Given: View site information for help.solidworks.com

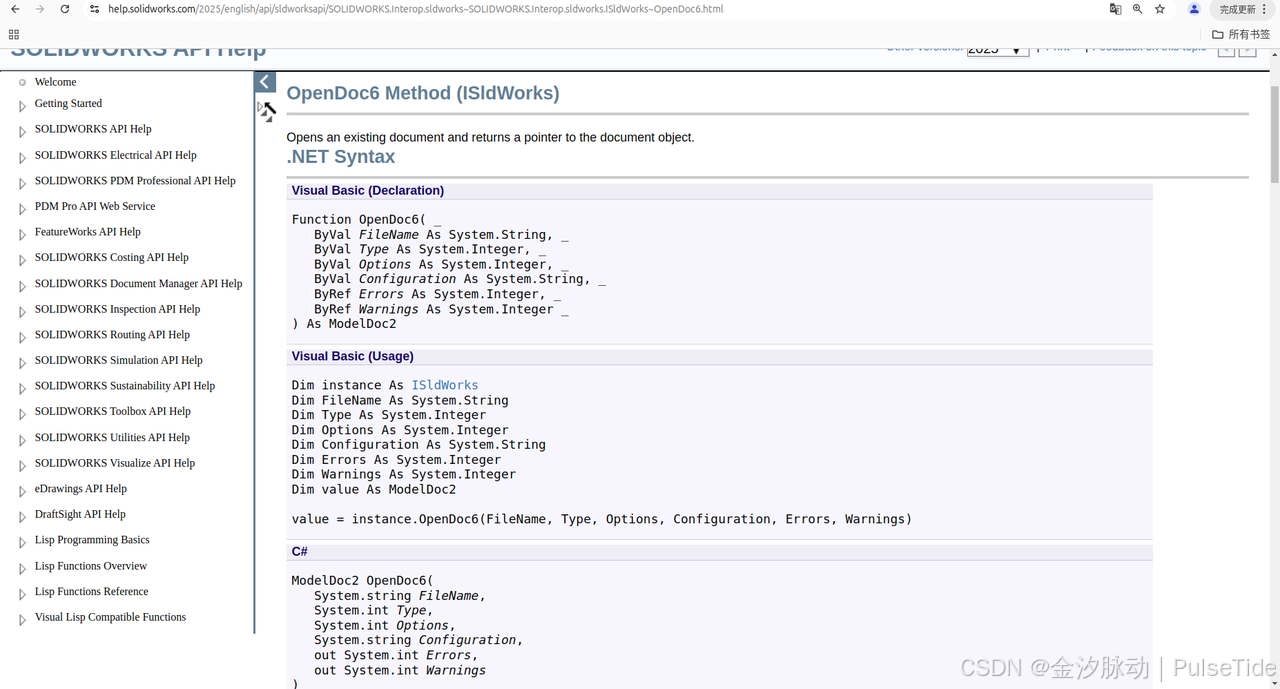Looking at the screenshot, I should coord(94,9).
